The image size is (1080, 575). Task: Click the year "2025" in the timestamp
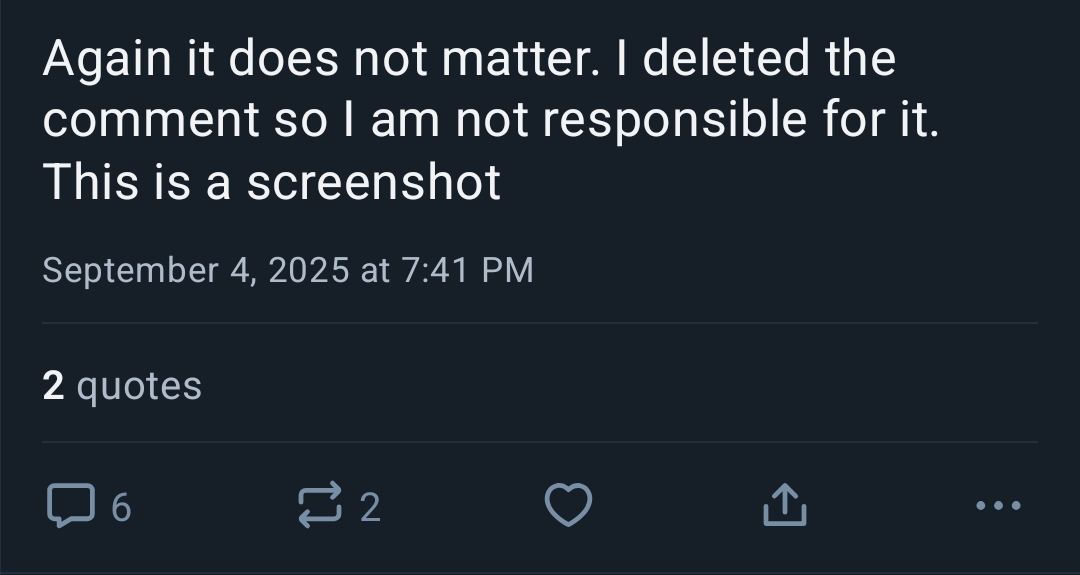[309, 270]
